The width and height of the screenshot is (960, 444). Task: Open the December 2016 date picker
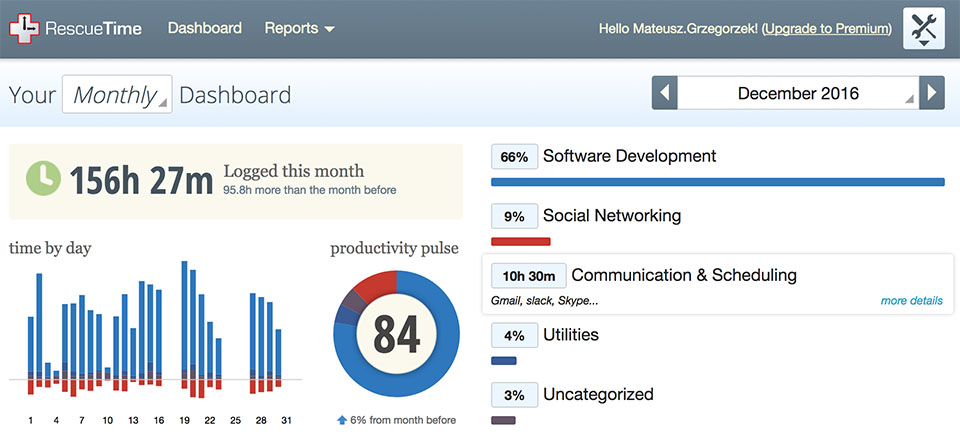(x=798, y=93)
